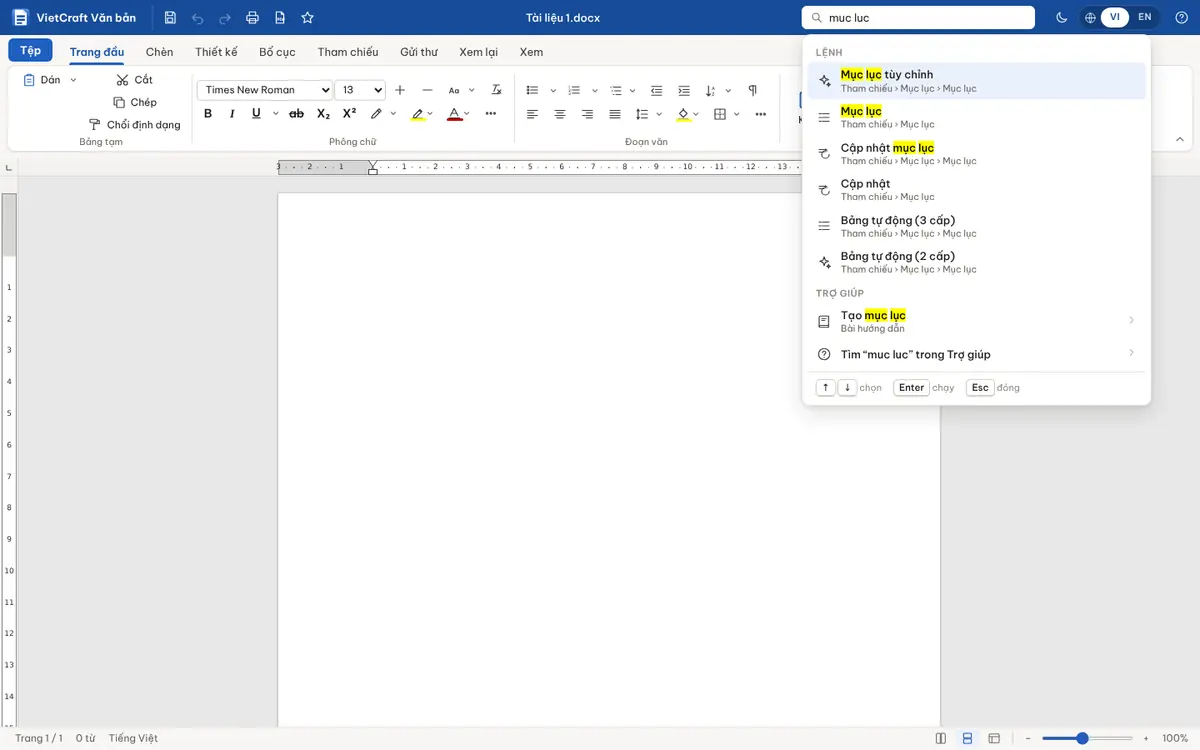The height and width of the screenshot is (750, 1200).
Task: Increase paragraph indent
Action: coord(684,90)
